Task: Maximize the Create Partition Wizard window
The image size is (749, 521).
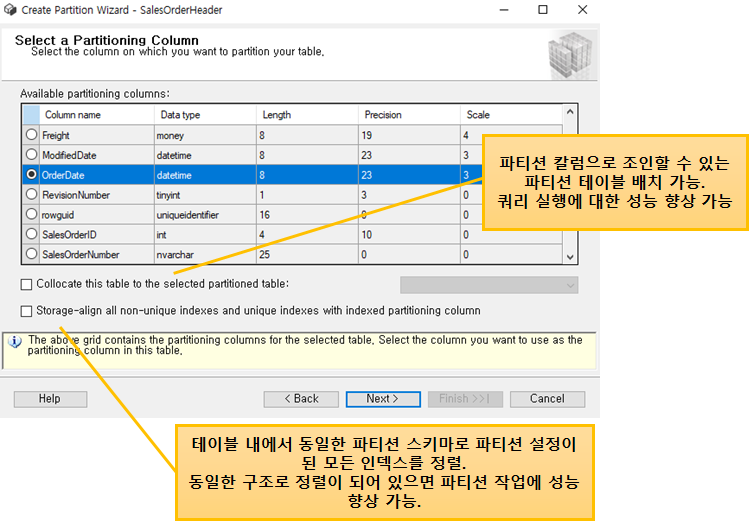Action: tap(543, 10)
